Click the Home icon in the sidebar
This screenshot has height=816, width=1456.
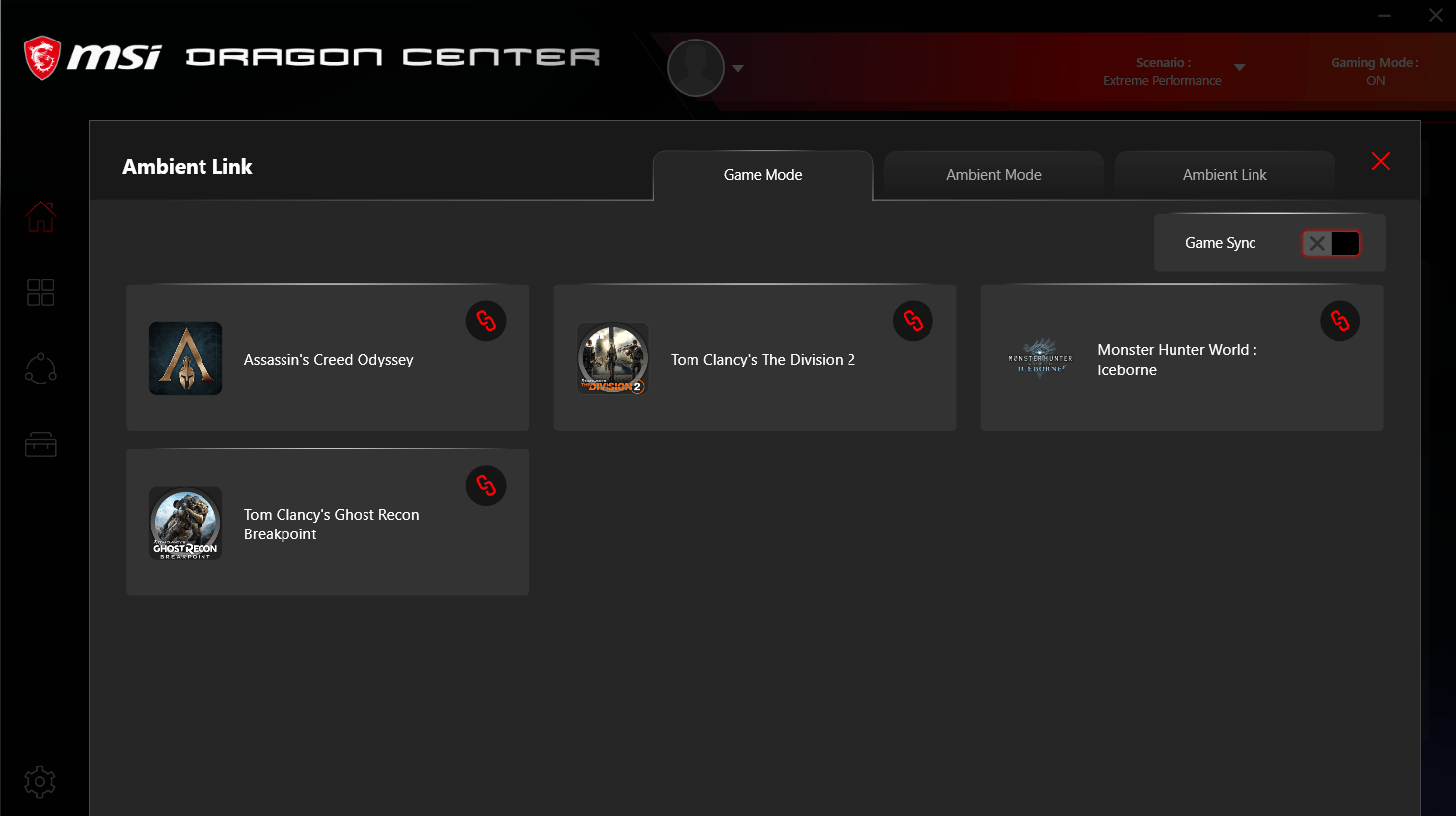coord(40,216)
